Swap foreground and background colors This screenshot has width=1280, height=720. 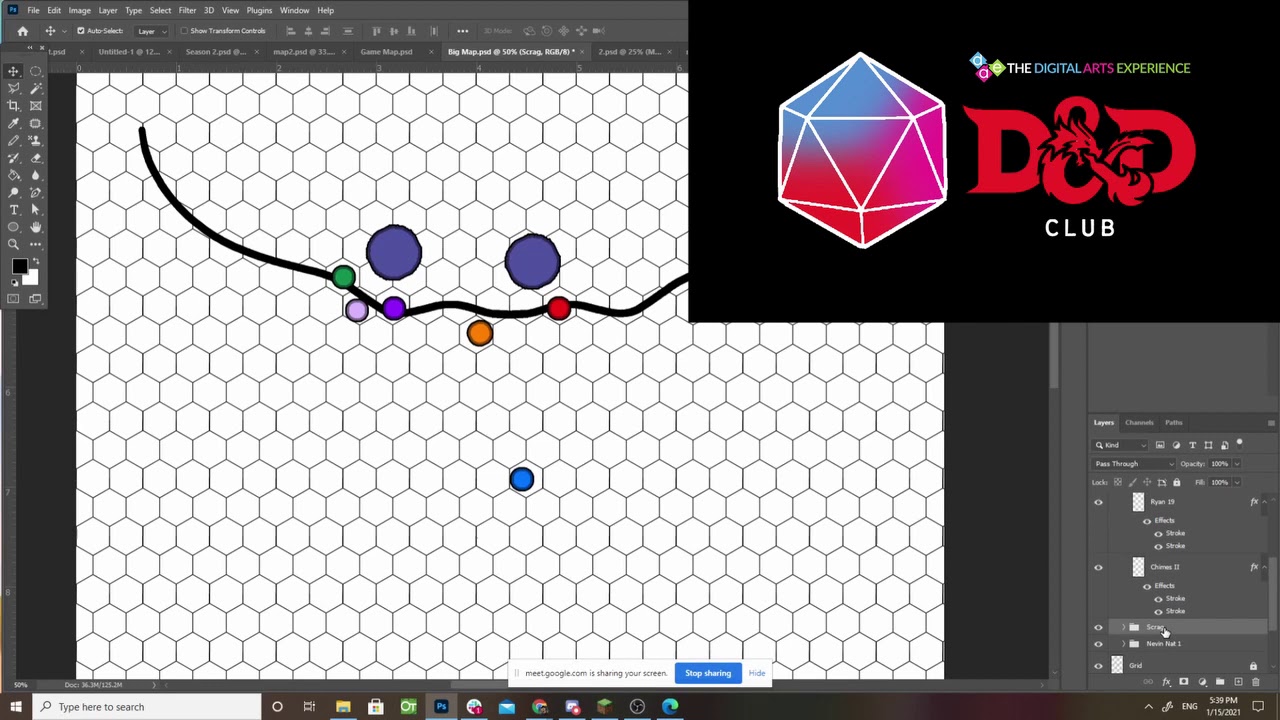[34, 260]
